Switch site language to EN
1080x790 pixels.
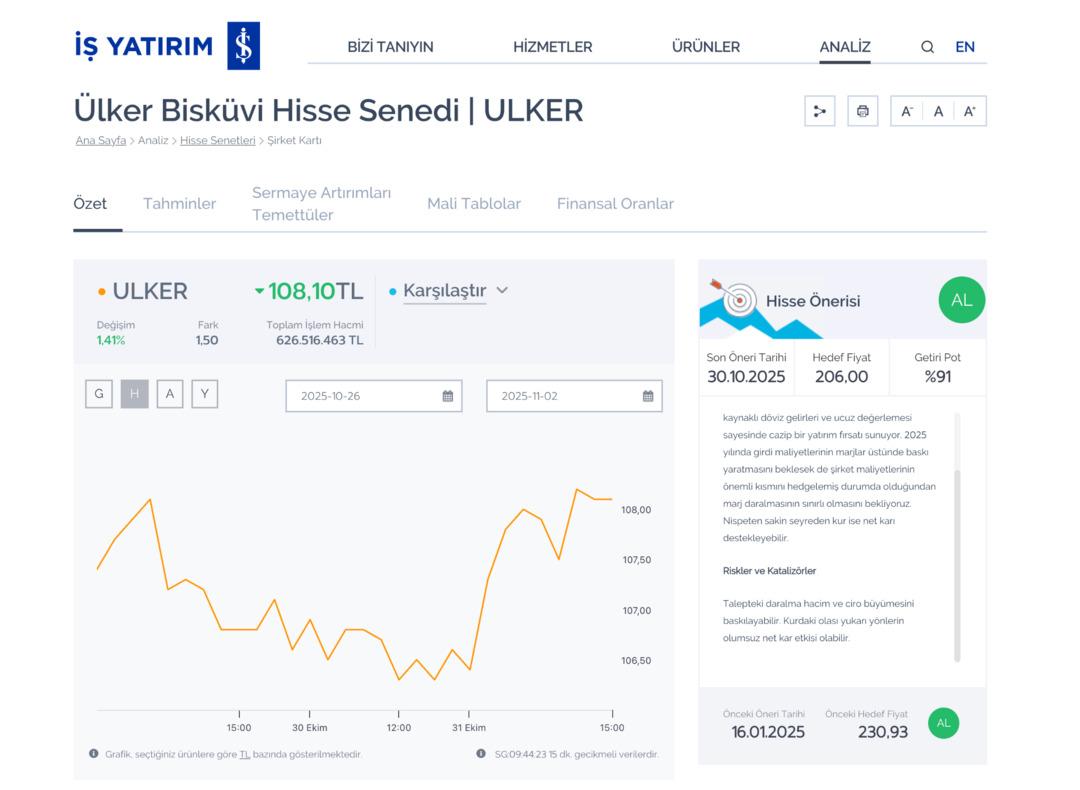(x=964, y=46)
